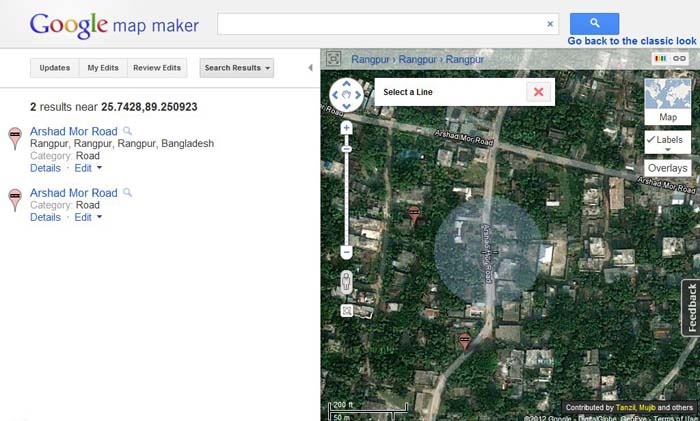The image size is (700, 421).
Task: Click the colored bars icon on map header
Action: (660, 58)
